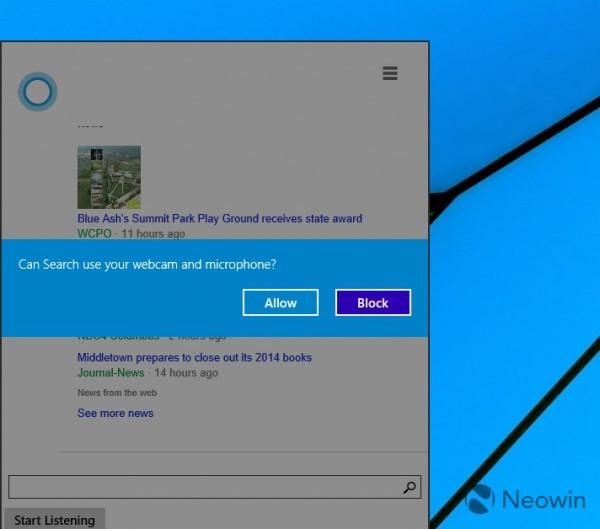Block webcam and microphone access
The width and height of the screenshot is (600, 529).
(372, 303)
